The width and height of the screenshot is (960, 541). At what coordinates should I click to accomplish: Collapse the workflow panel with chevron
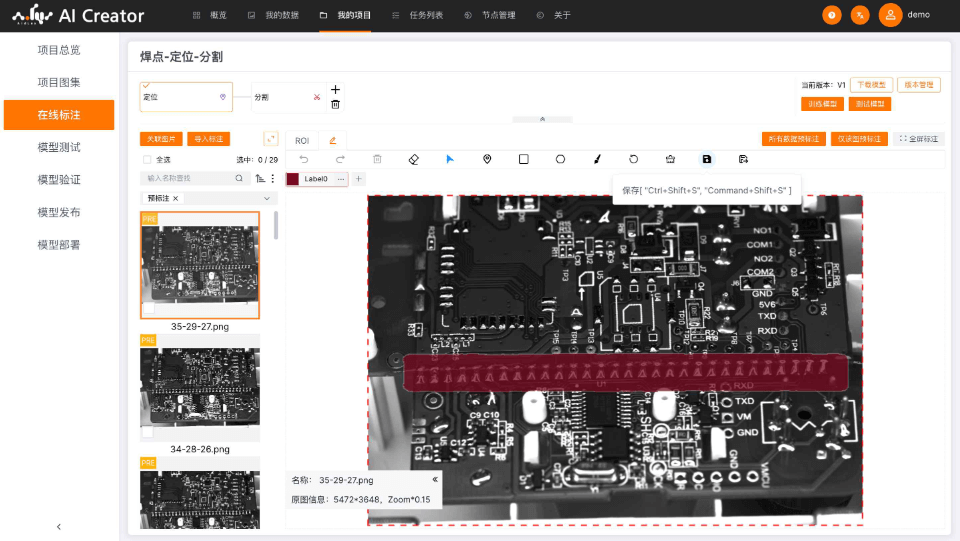[542, 119]
